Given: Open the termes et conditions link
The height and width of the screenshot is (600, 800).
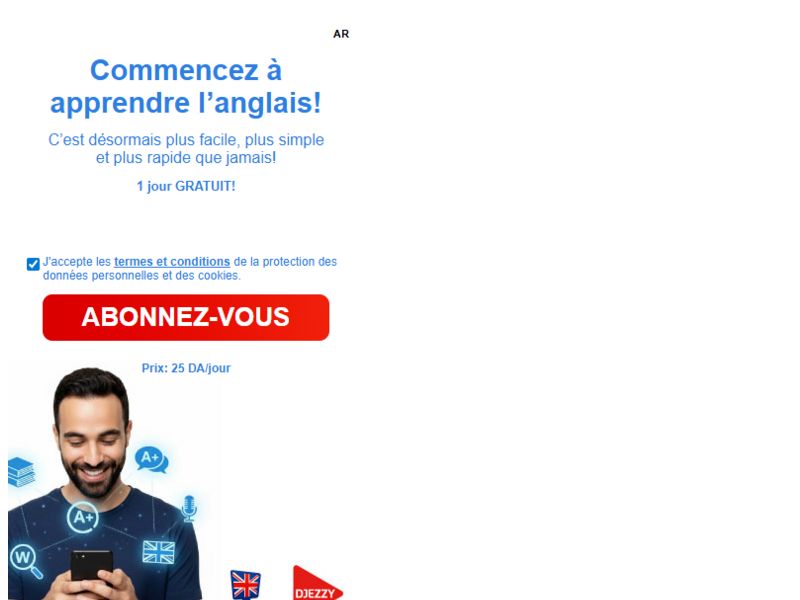Looking at the screenshot, I should tap(172, 262).
